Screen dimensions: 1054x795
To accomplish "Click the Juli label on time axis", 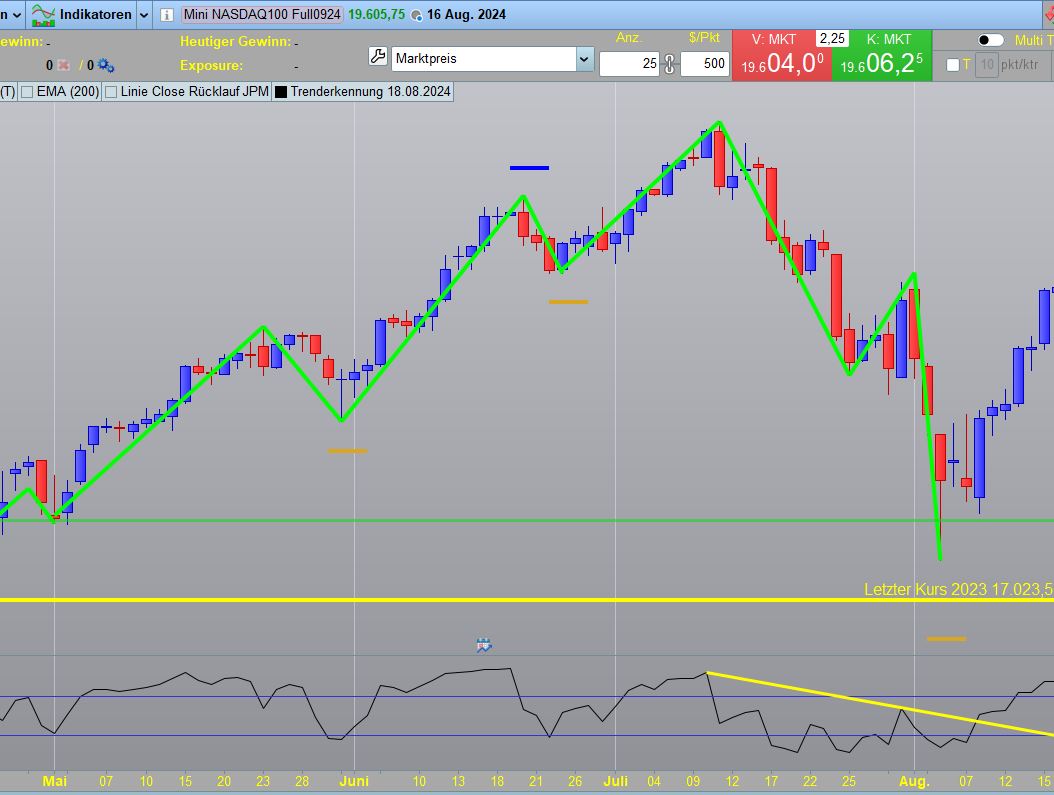I will tap(616, 781).
